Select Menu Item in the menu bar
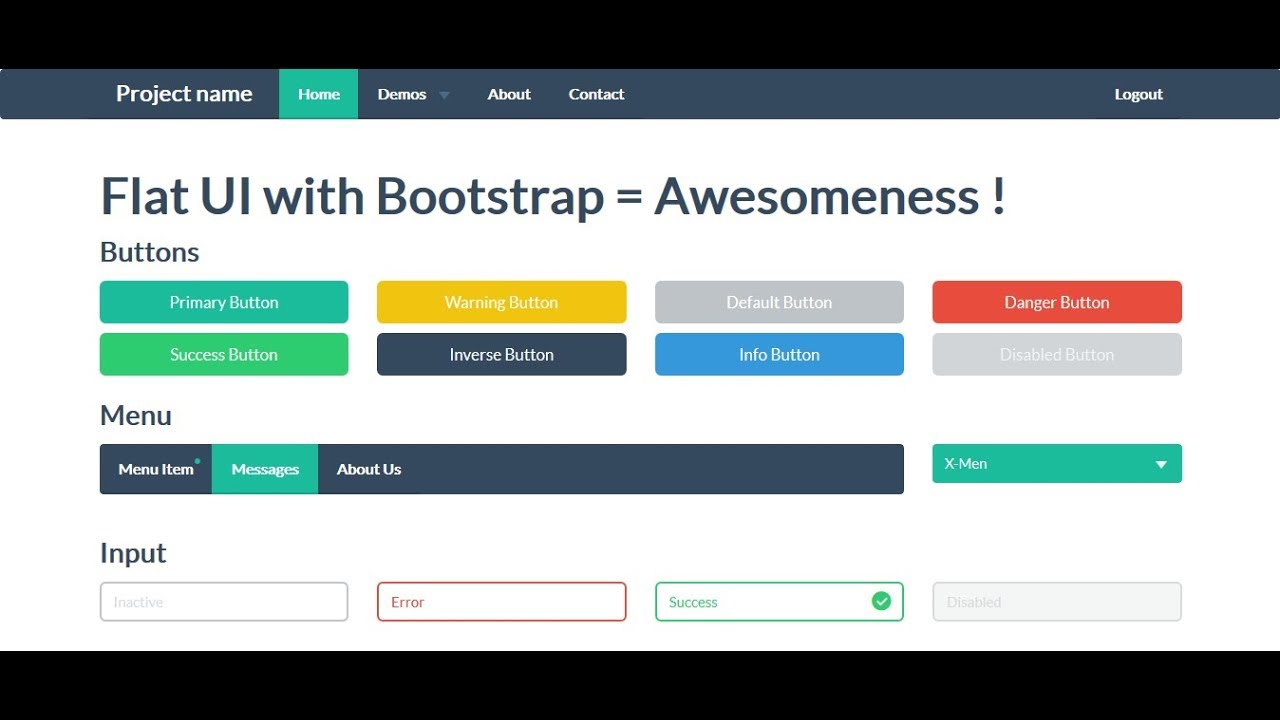1280x720 pixels. [x=156, y=469]
